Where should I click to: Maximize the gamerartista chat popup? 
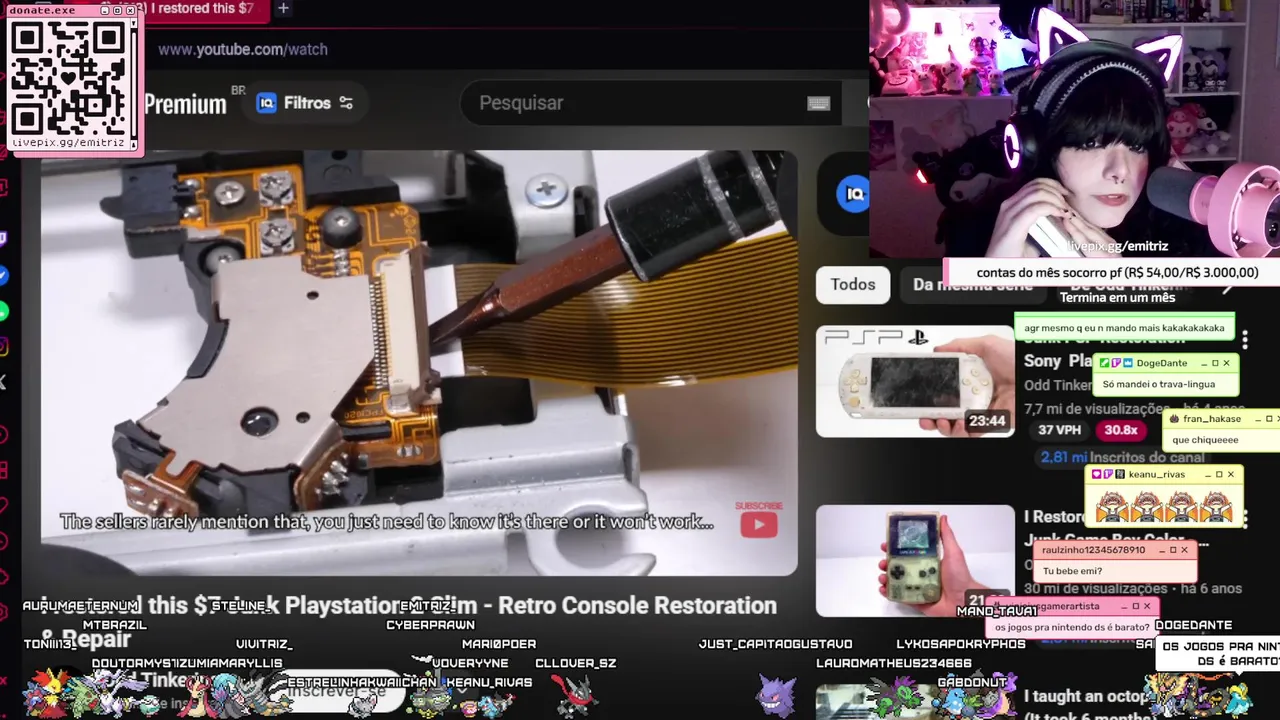[1135, 606]
